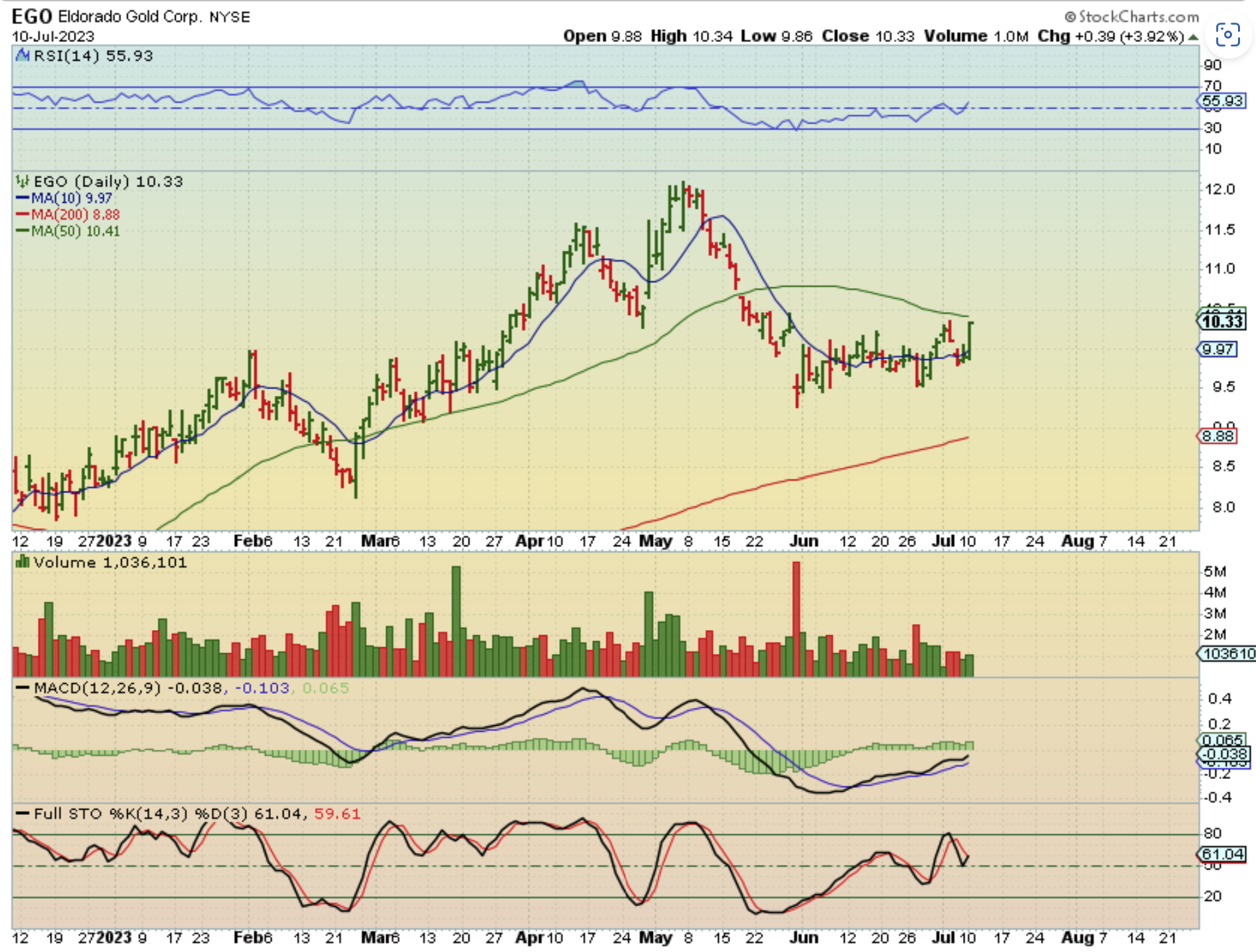Click the NYSE exchange label
The image size is (1256, 952).
230,17
